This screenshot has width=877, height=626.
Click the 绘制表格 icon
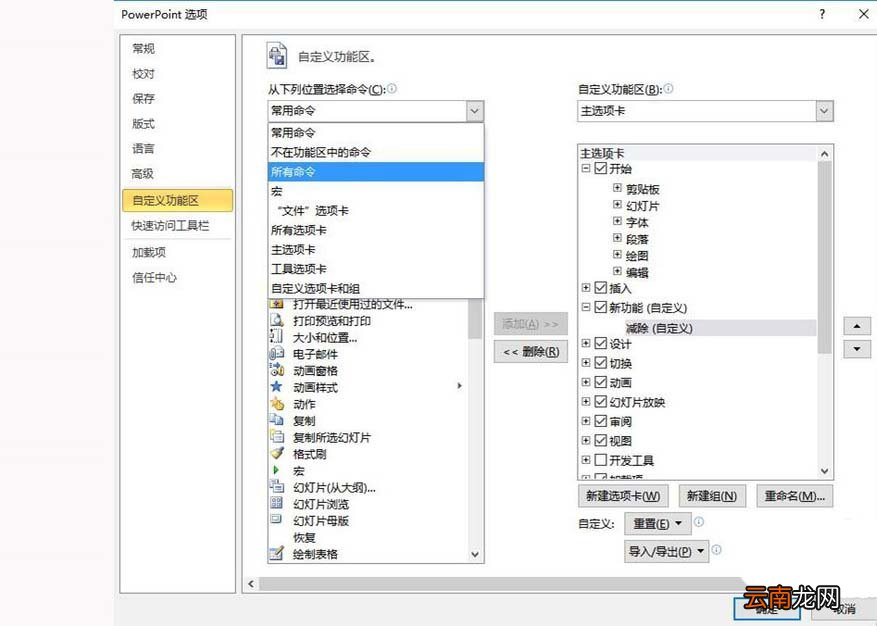pyautogui.click(x=276, y=553)
